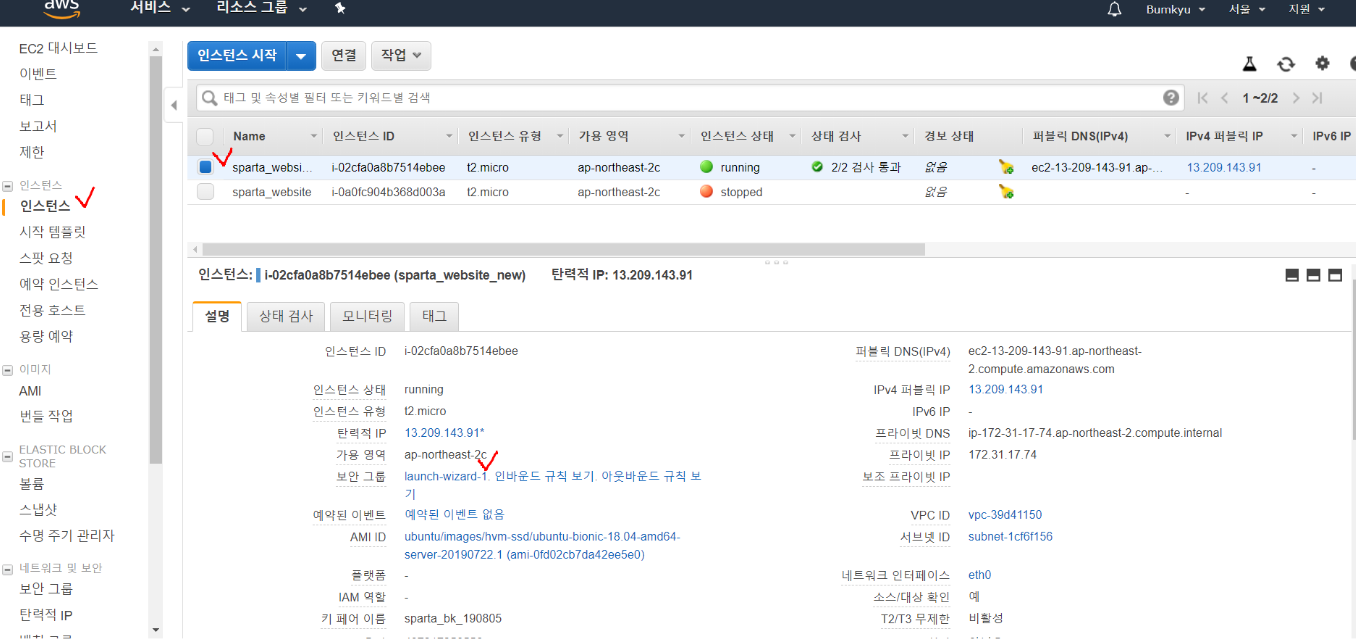
Task: Open the Bumkyu account menu
Action: point(1175,9)
